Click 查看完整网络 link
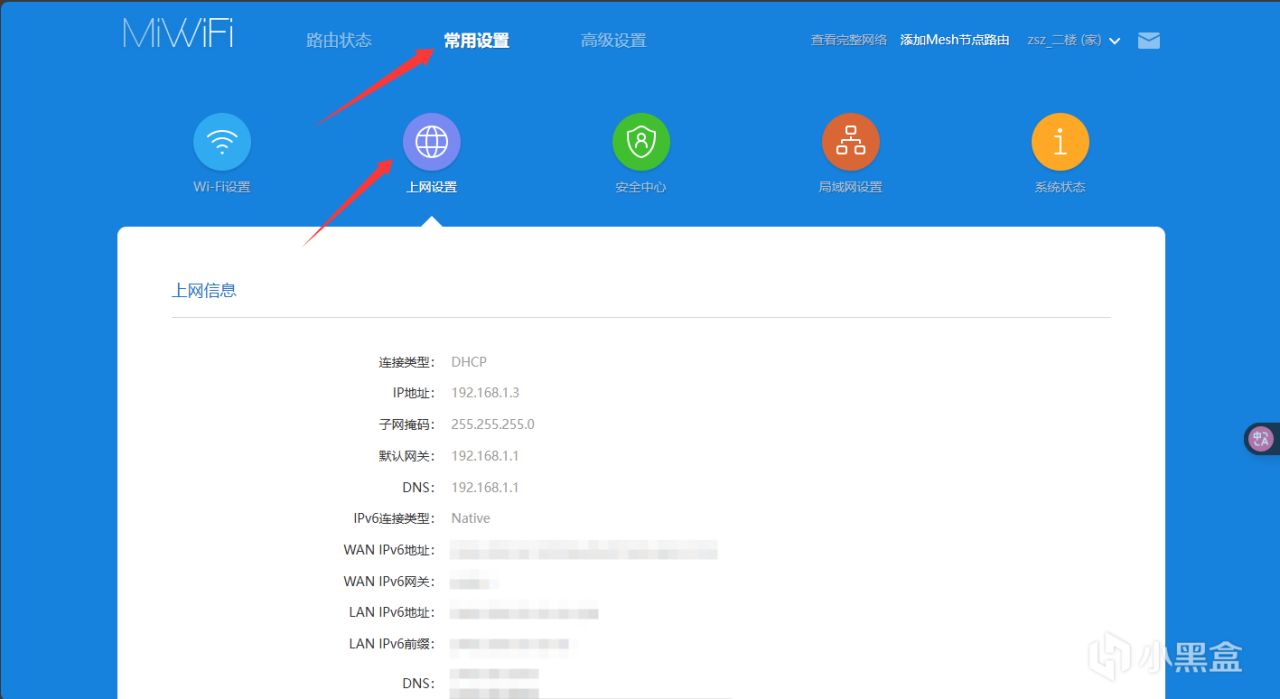Viewport: 1280px width, 699px height. coord(849,41)
